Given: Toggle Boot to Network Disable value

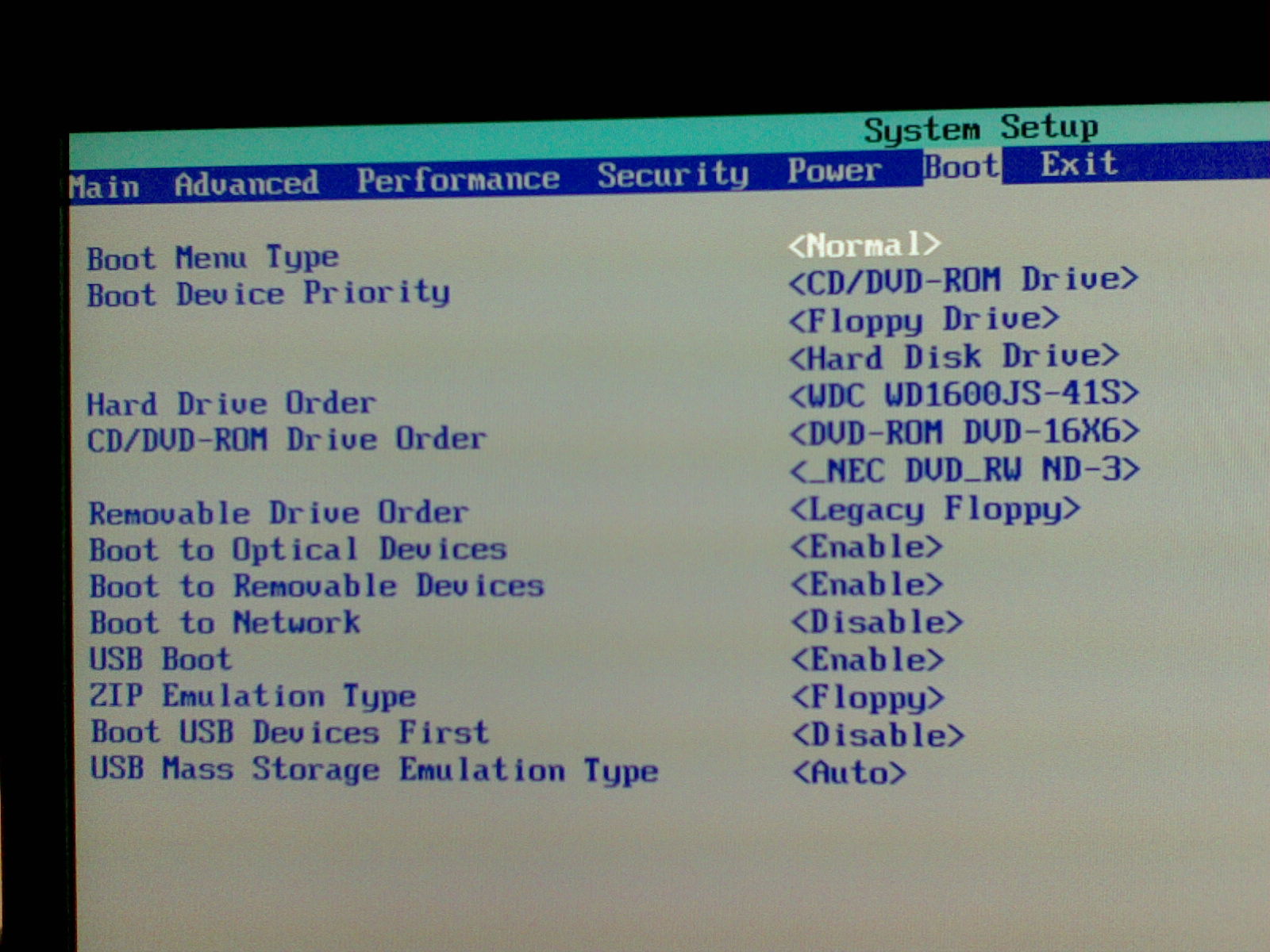Looking at the screenshot, I should click(x=877, y=622).
